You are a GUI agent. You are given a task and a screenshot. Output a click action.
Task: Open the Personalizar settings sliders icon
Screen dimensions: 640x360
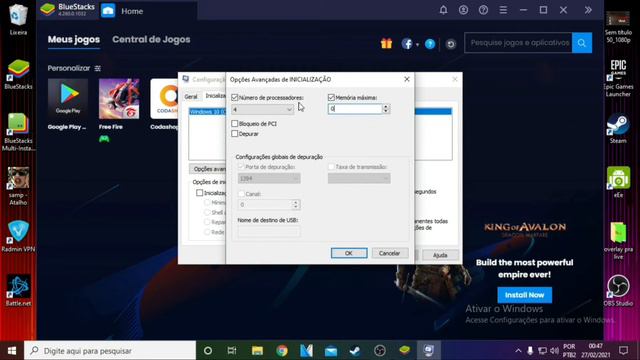click(98, 68)
